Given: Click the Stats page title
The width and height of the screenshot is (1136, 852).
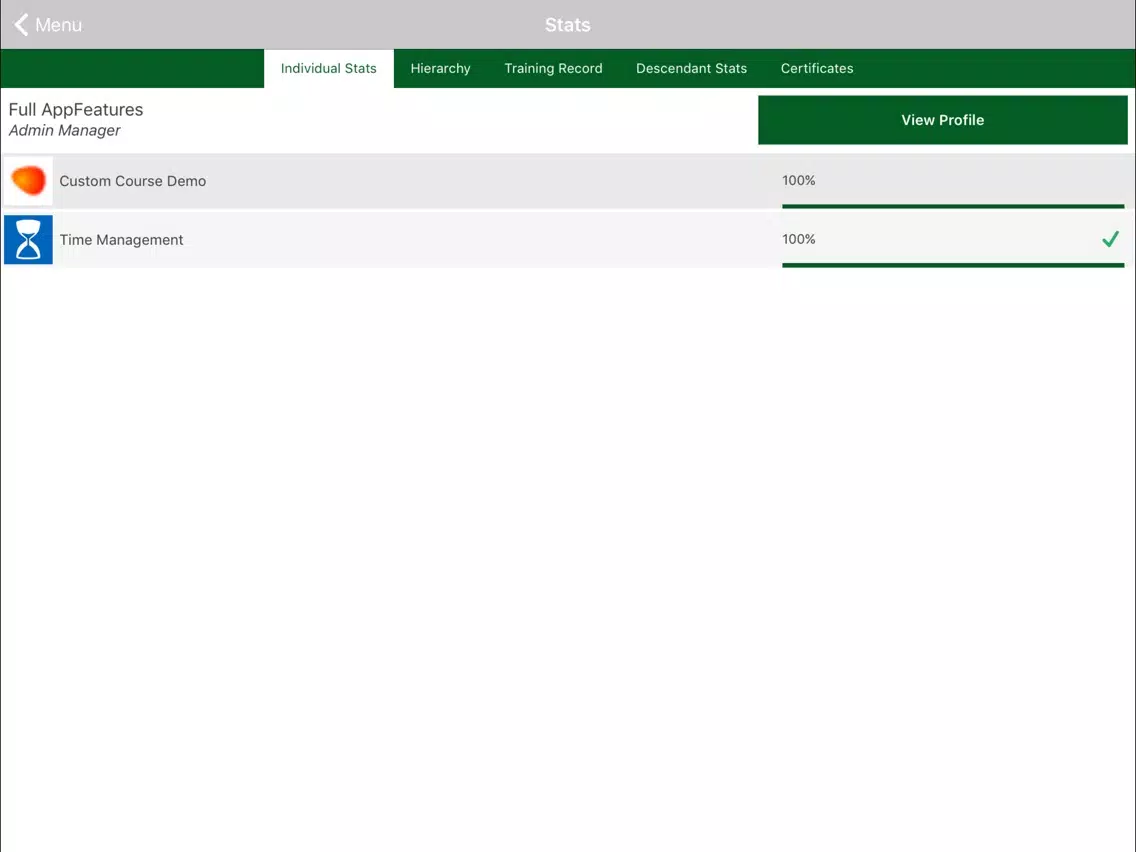Looking at the screenshot, I should tap(568, 25).
